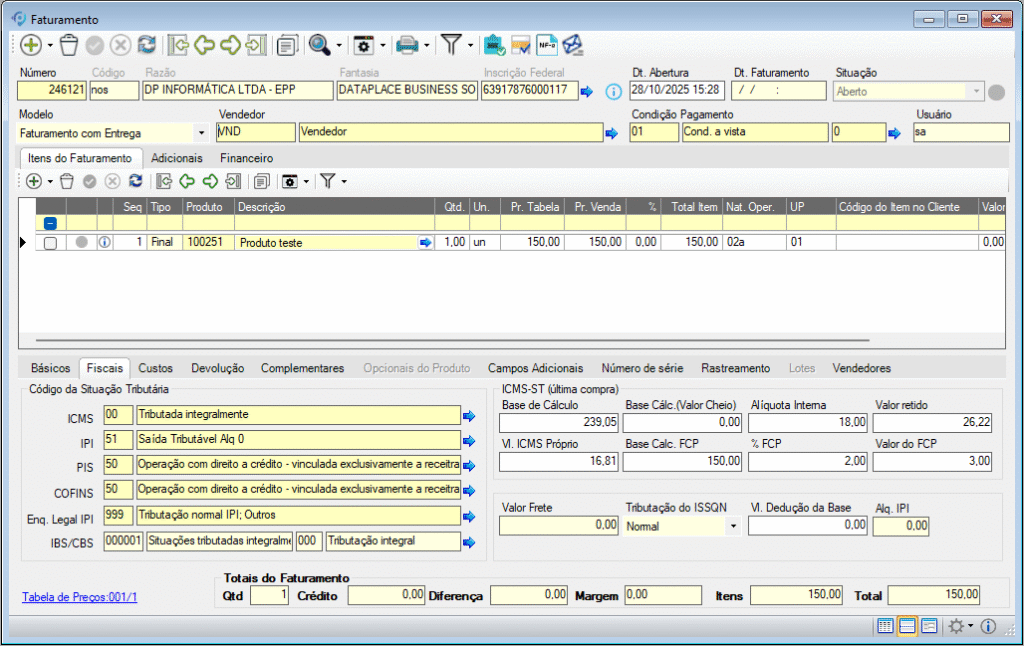1024x646 pixels.
Task: Click the printer icon in main toolbar
Action: (407, 45)
